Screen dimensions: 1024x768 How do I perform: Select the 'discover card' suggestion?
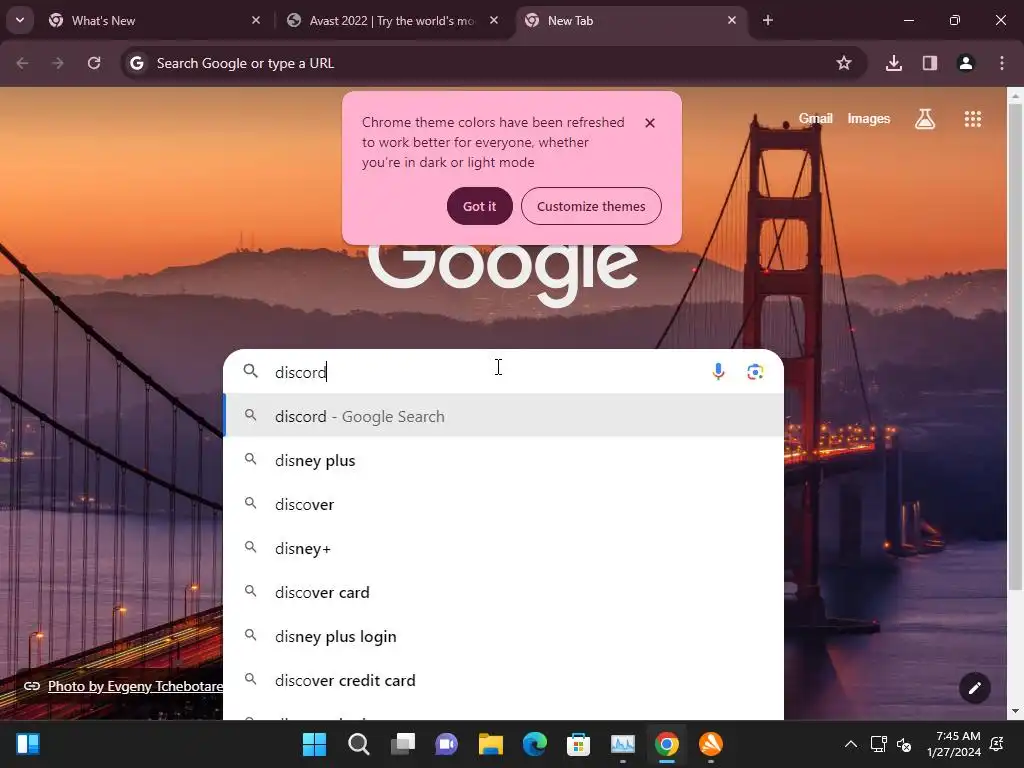click(x=504, y=592)
